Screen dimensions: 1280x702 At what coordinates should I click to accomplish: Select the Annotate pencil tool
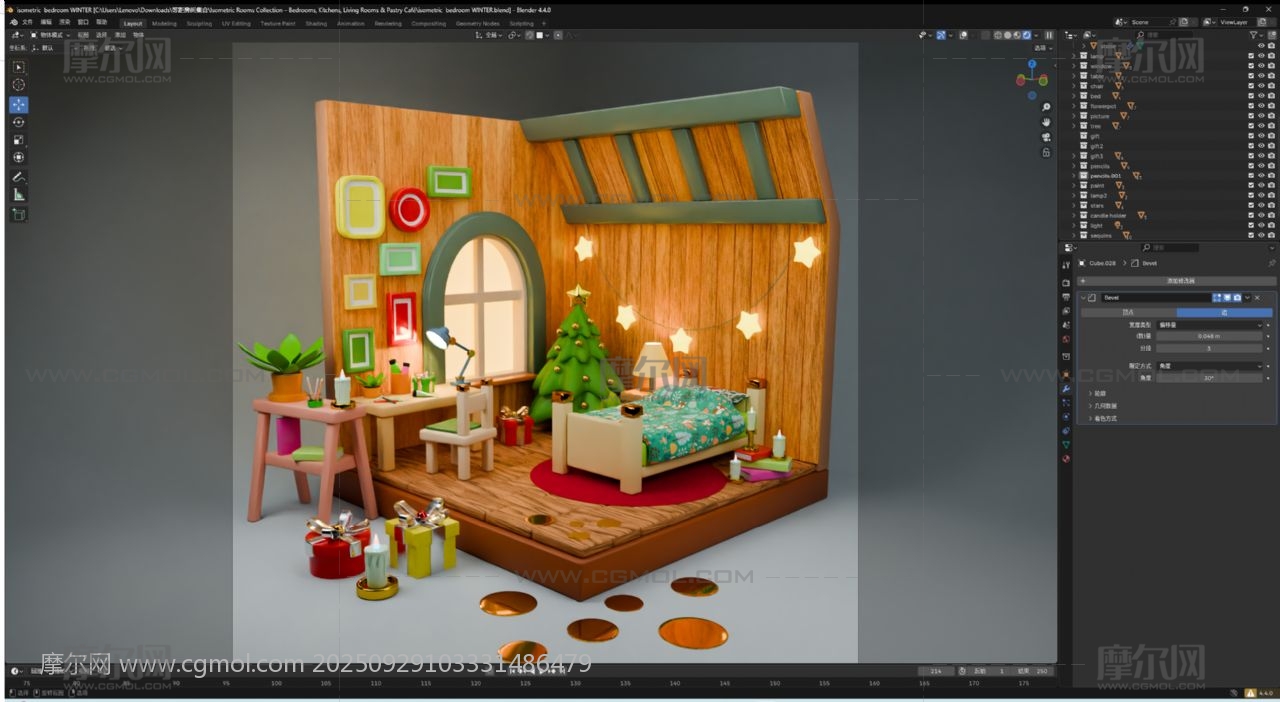[19, 176]
